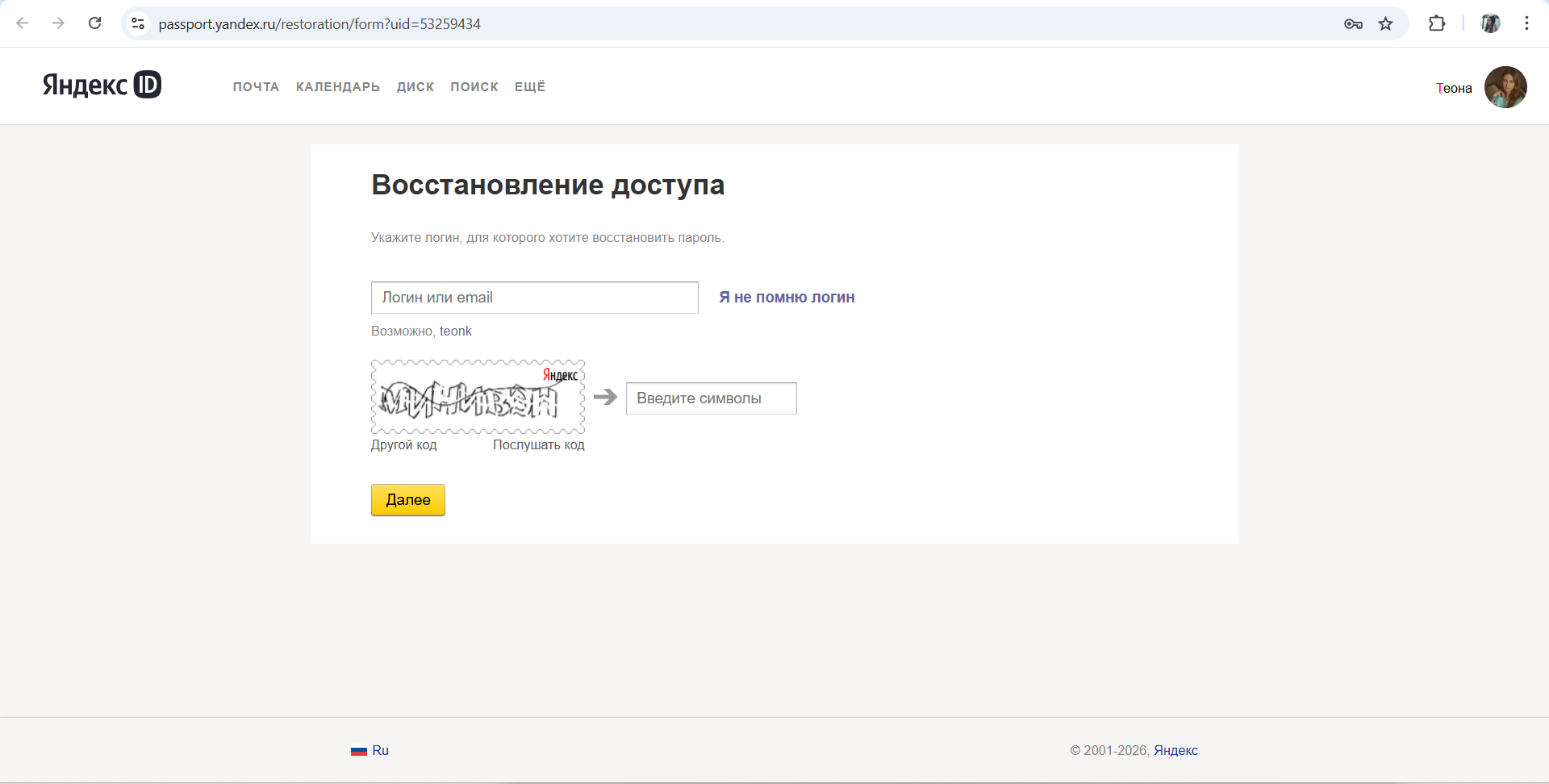1549x784 pixels.
Task: Click the reload page icon
Action: click(x=94, y=23)
